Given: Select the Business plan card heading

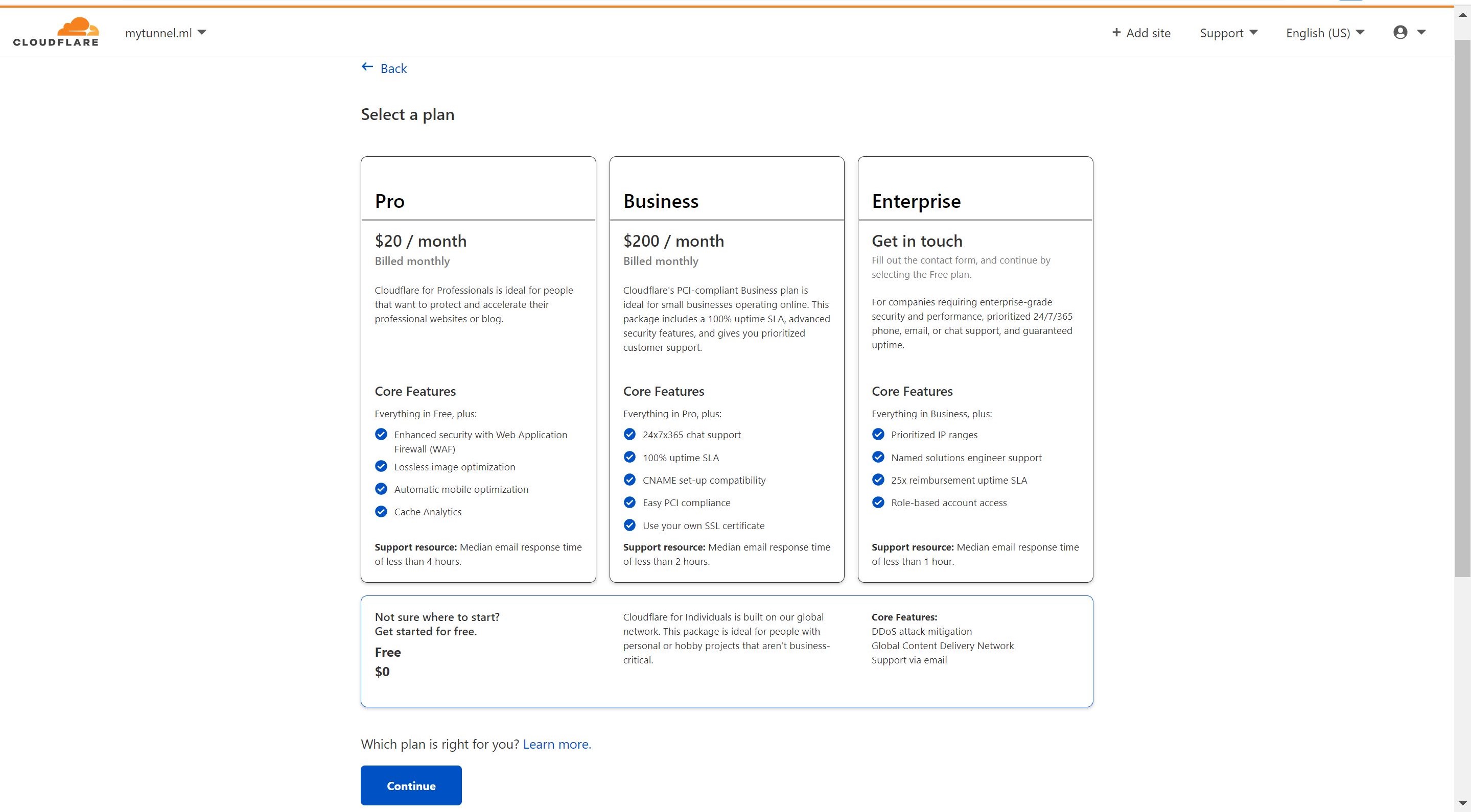Looking at the screenshot, I should (661, 201).
